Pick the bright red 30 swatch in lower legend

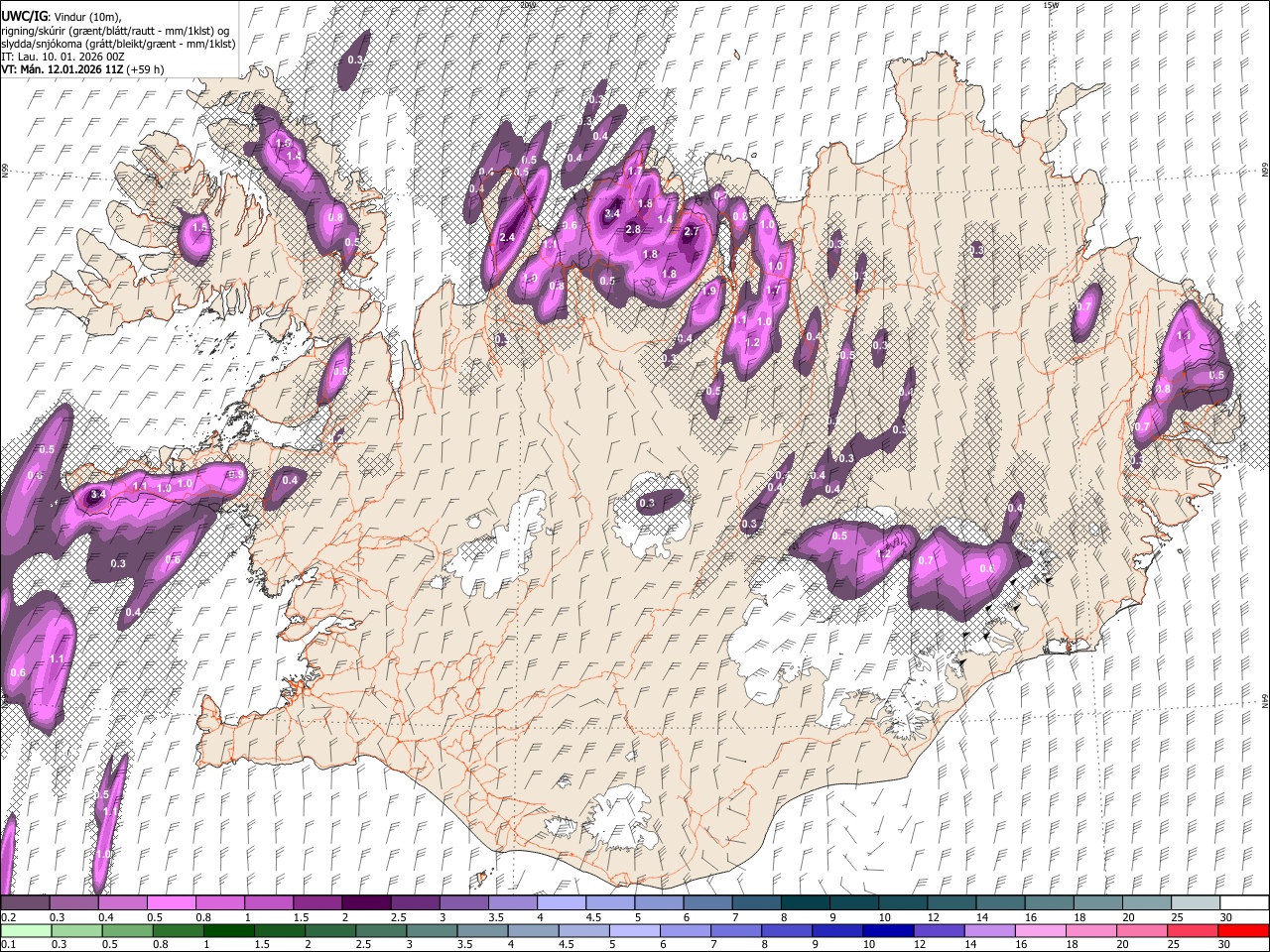tap(1244, 930)
